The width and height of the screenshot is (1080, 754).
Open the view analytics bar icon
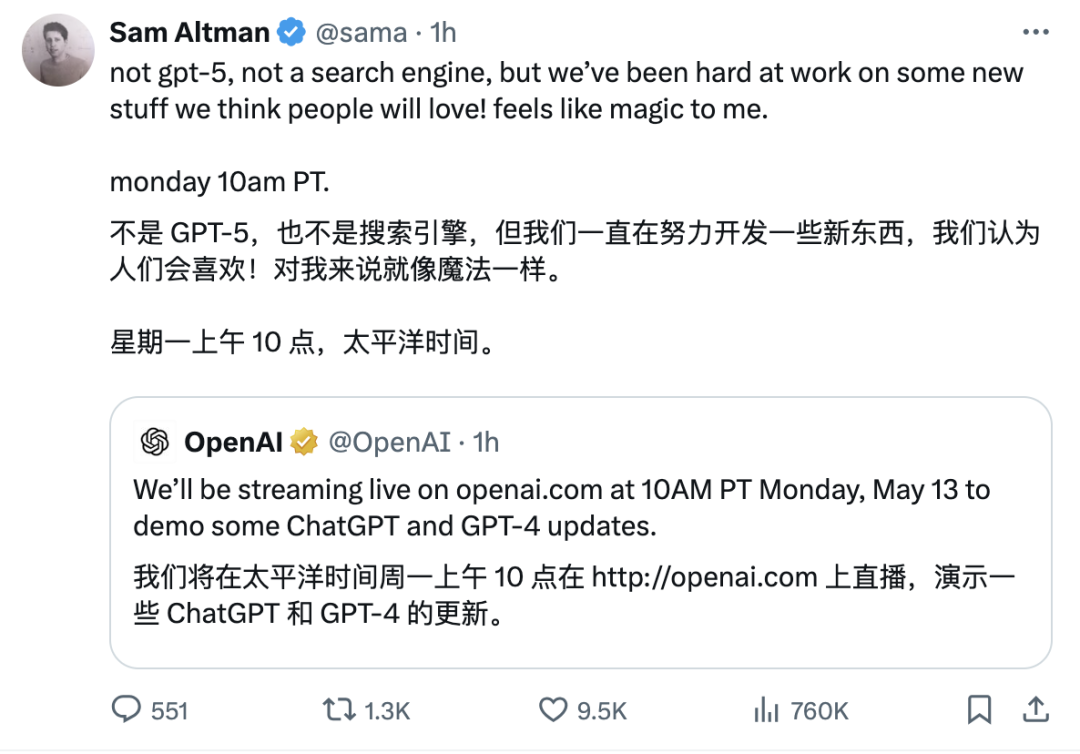tap(766, 710)
